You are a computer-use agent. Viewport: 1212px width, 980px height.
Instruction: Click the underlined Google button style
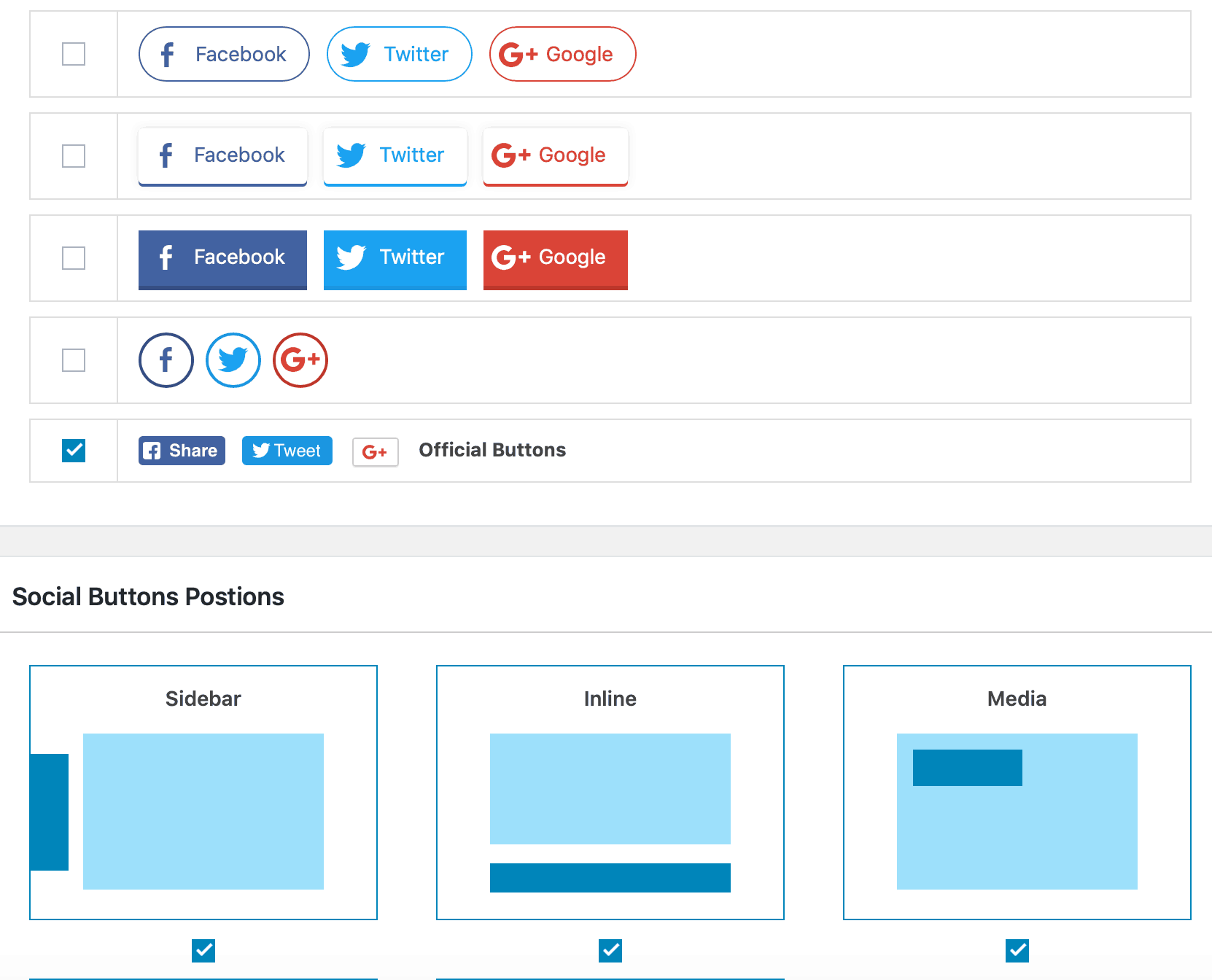point(555,156)
